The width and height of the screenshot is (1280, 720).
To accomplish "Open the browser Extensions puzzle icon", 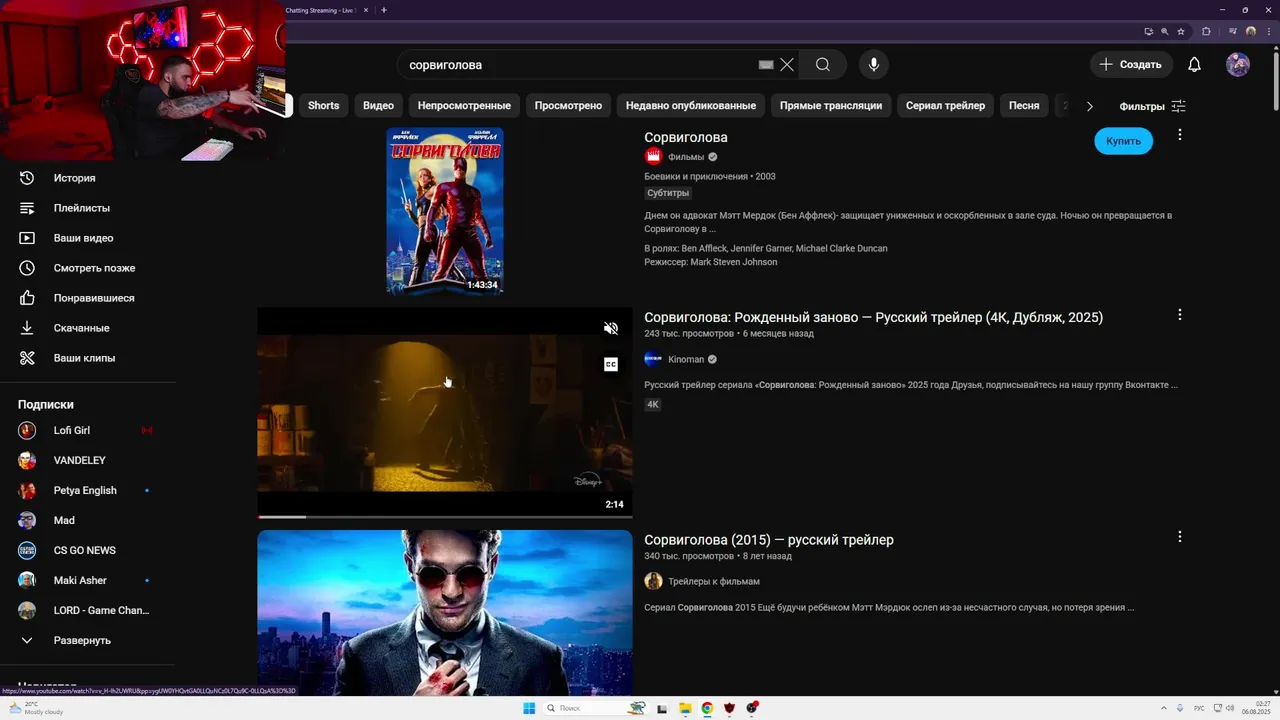I will point(1206,31).
